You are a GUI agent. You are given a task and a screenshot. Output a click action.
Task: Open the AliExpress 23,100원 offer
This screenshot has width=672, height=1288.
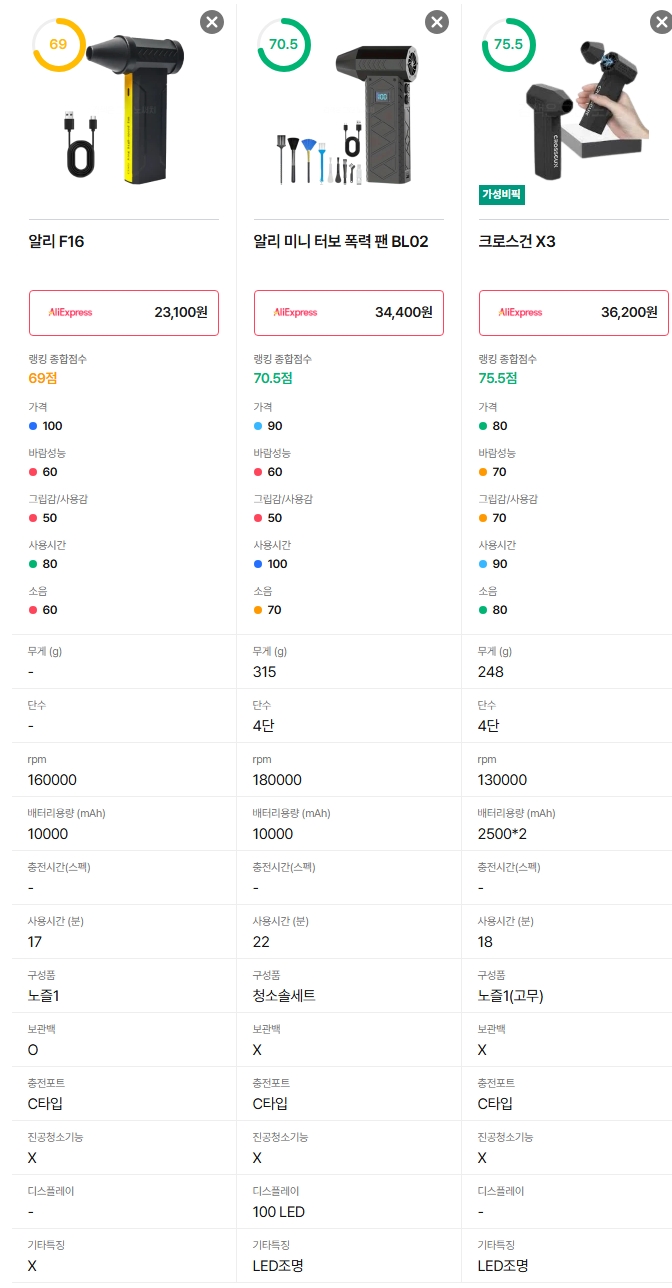pos(124,313)
